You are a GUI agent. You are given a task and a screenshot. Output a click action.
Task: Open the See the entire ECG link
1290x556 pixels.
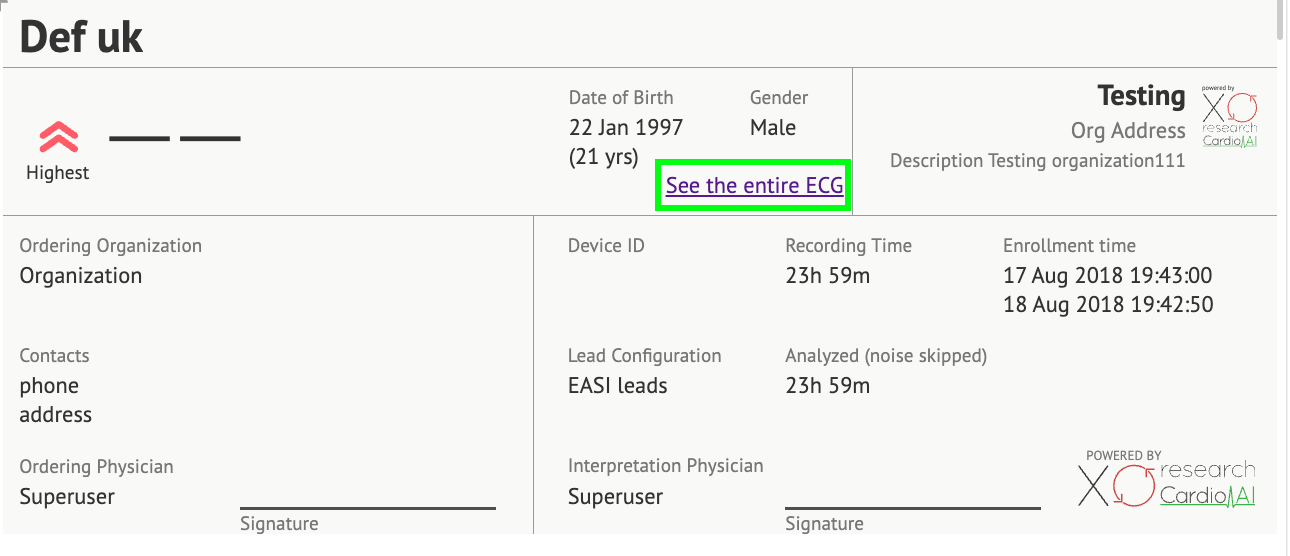click(754, 186)
